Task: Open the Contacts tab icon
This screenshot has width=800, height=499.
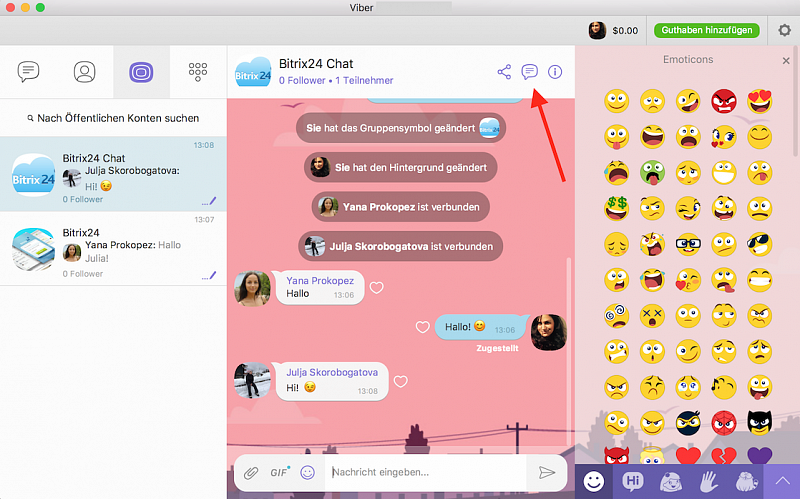Action: 85,72
